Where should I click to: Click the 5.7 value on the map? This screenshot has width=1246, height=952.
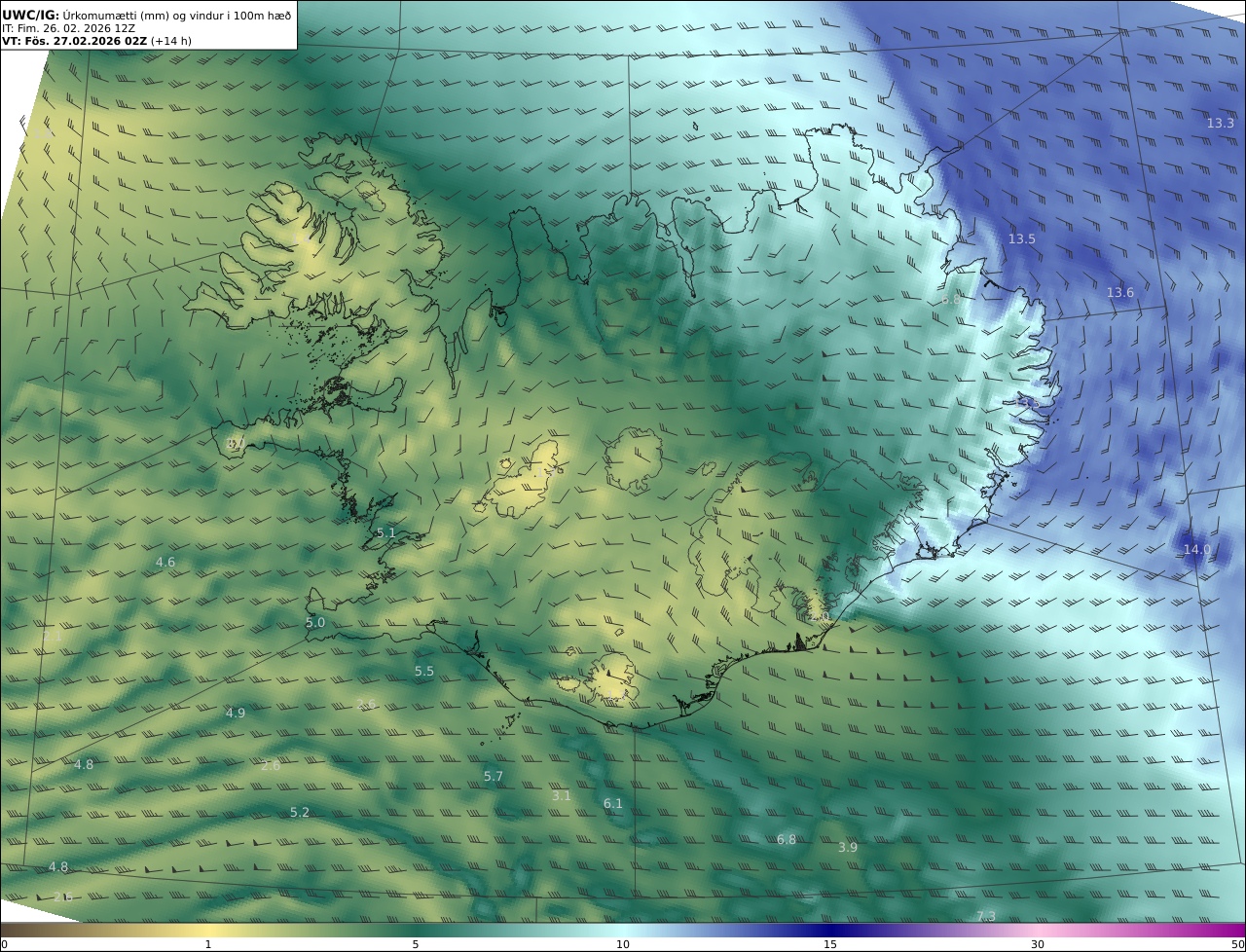pyautogui.click(x=494, y=776)
